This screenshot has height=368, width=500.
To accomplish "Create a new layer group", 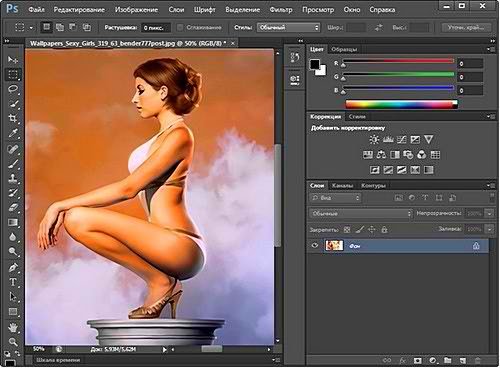I will pyautogui.click(x=448, y=360).
